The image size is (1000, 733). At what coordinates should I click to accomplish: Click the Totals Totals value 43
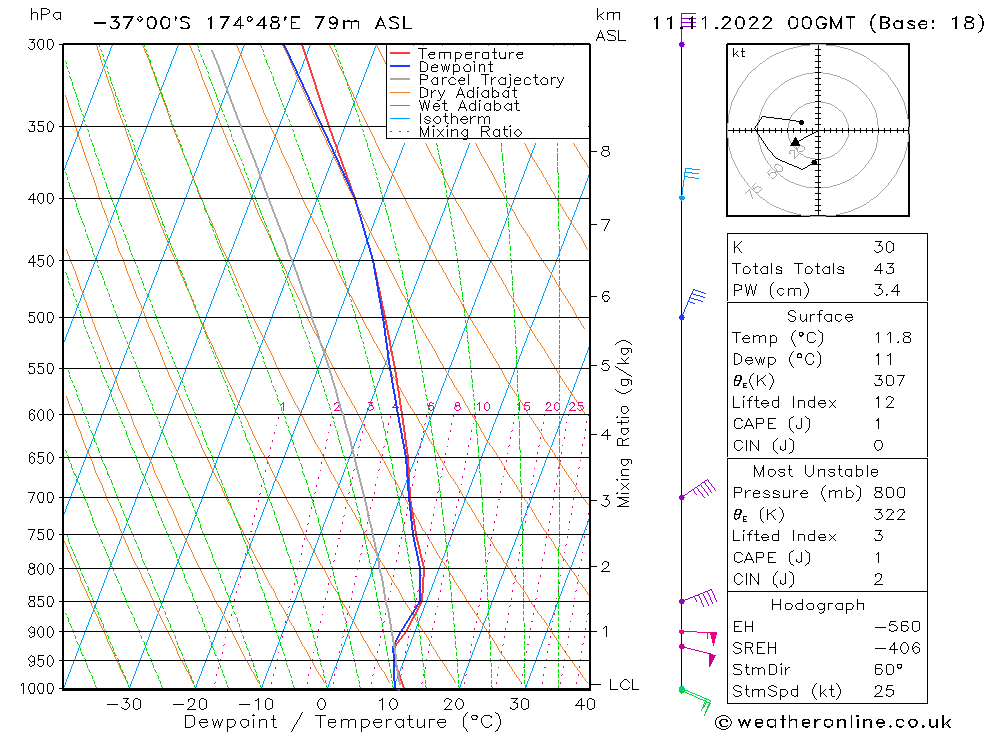pos(885,269)
